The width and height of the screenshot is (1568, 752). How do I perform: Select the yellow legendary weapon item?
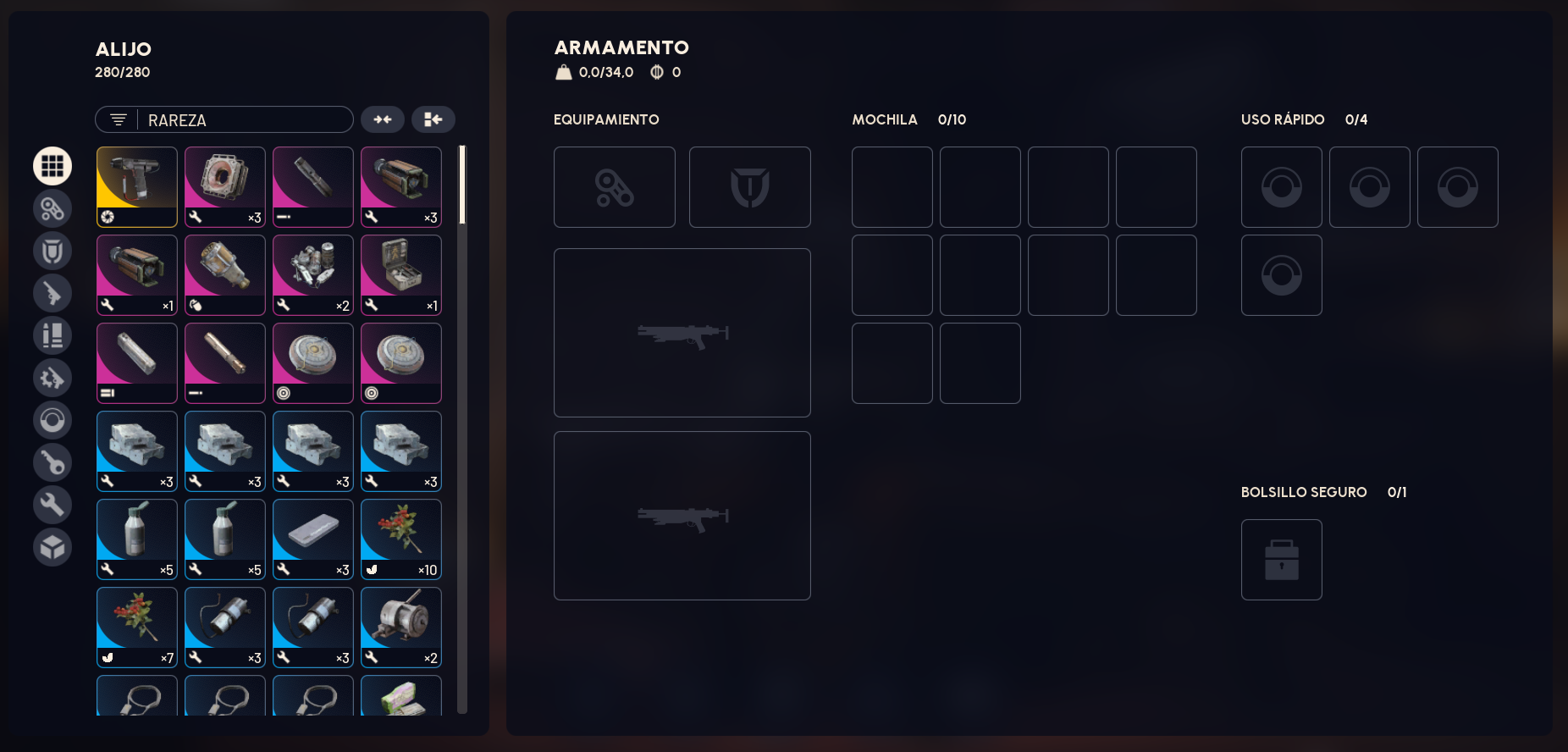(x=137, y=187)
